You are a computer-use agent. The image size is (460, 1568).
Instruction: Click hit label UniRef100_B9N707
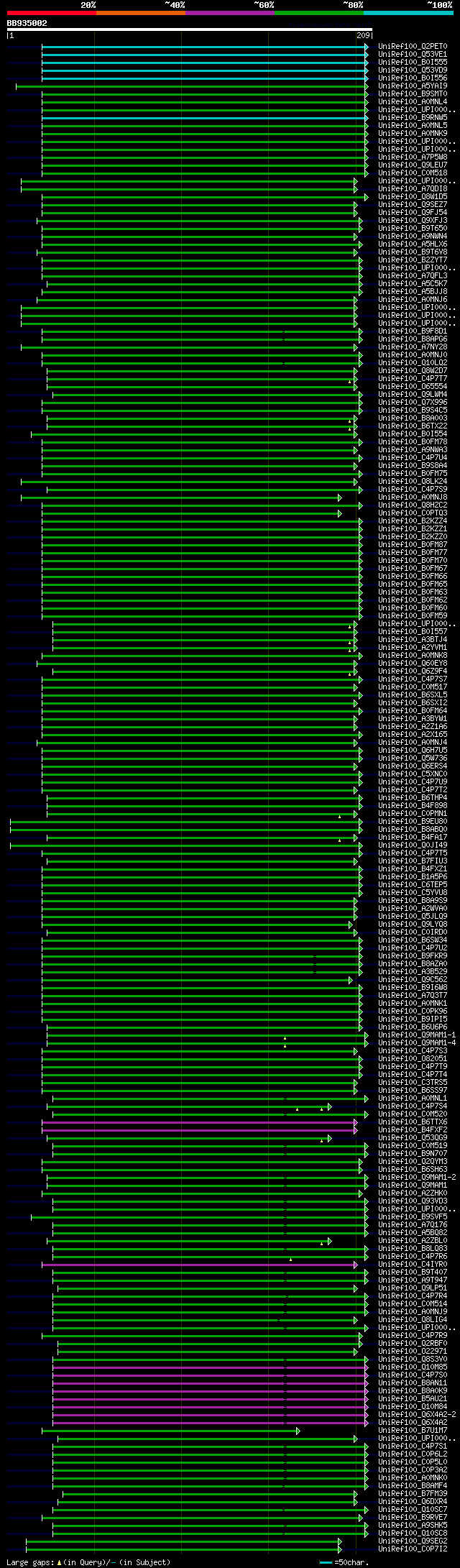click(x=413, y=1154)
